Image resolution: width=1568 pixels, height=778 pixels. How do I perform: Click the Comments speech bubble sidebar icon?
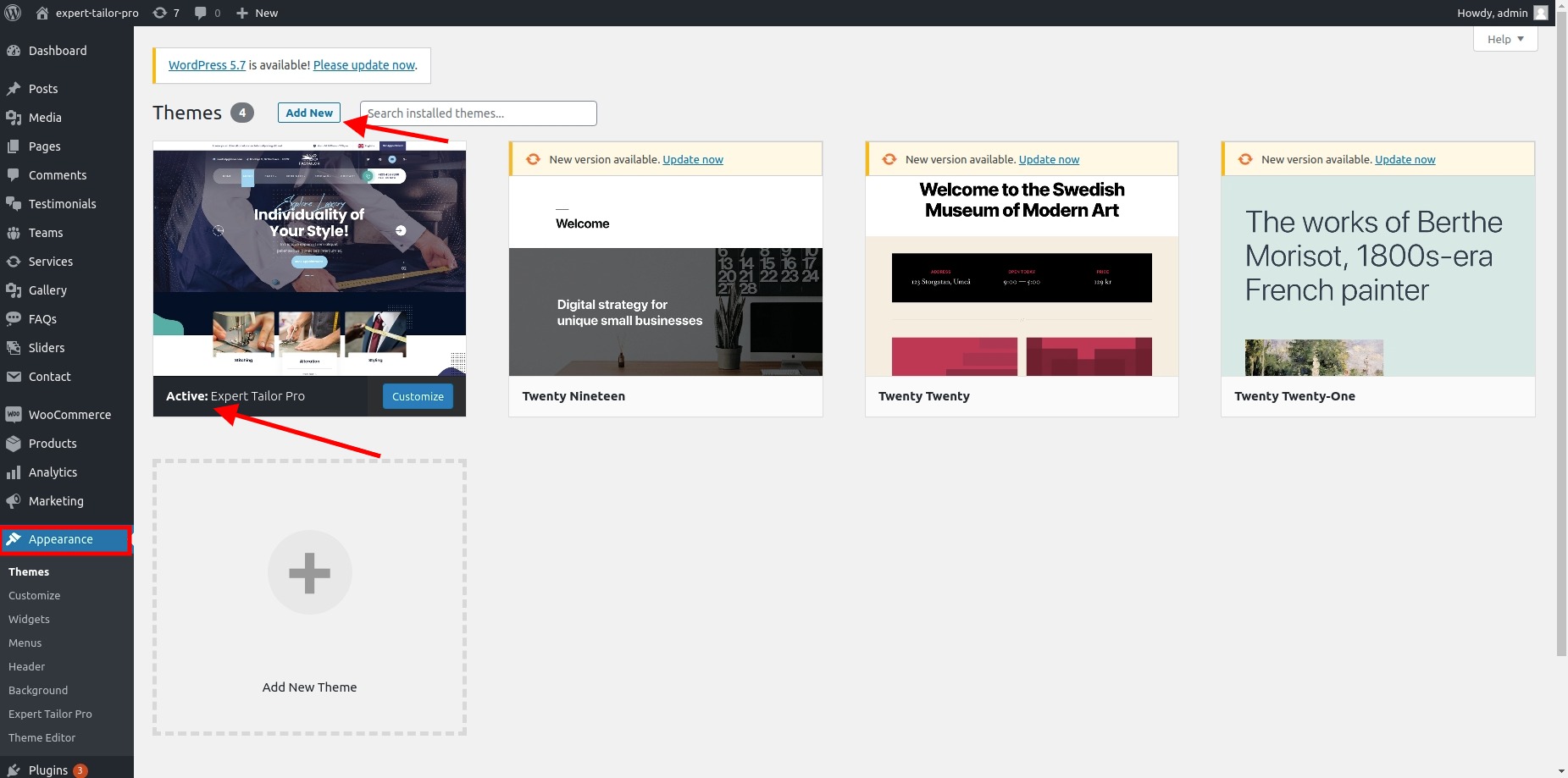click(14, 175)
